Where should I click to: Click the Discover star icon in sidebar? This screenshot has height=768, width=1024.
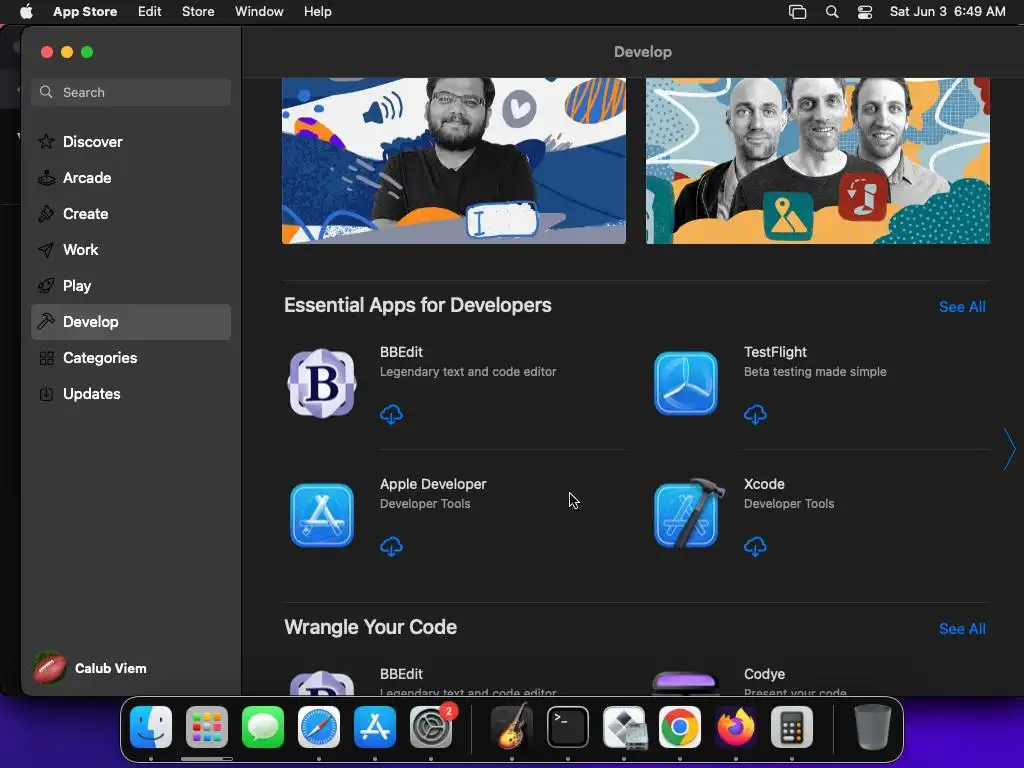click(46, 142)
